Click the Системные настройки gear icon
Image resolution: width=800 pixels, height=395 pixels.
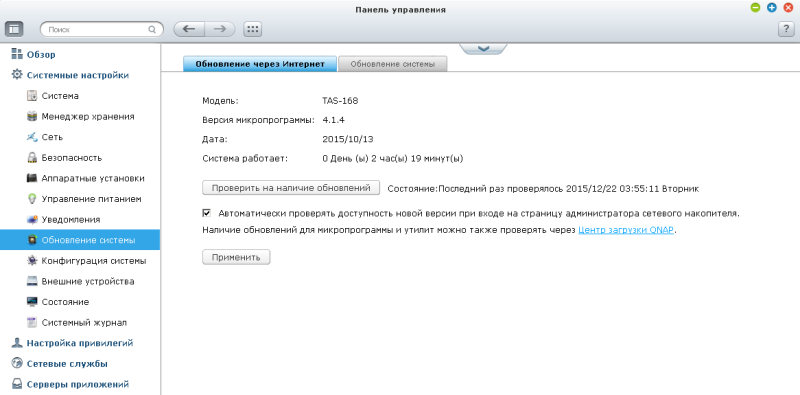pyautogui.click(x=17, y=75)
